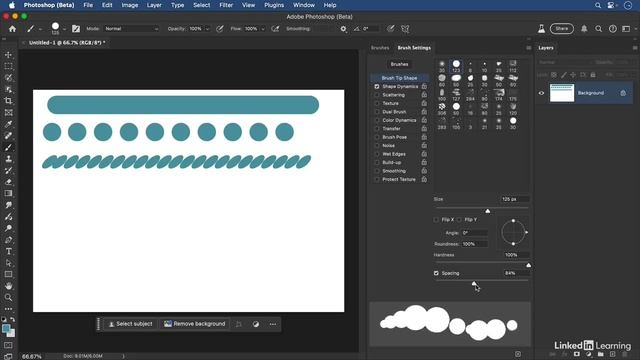Open the Brush Settings panel menu

(529, 48)
